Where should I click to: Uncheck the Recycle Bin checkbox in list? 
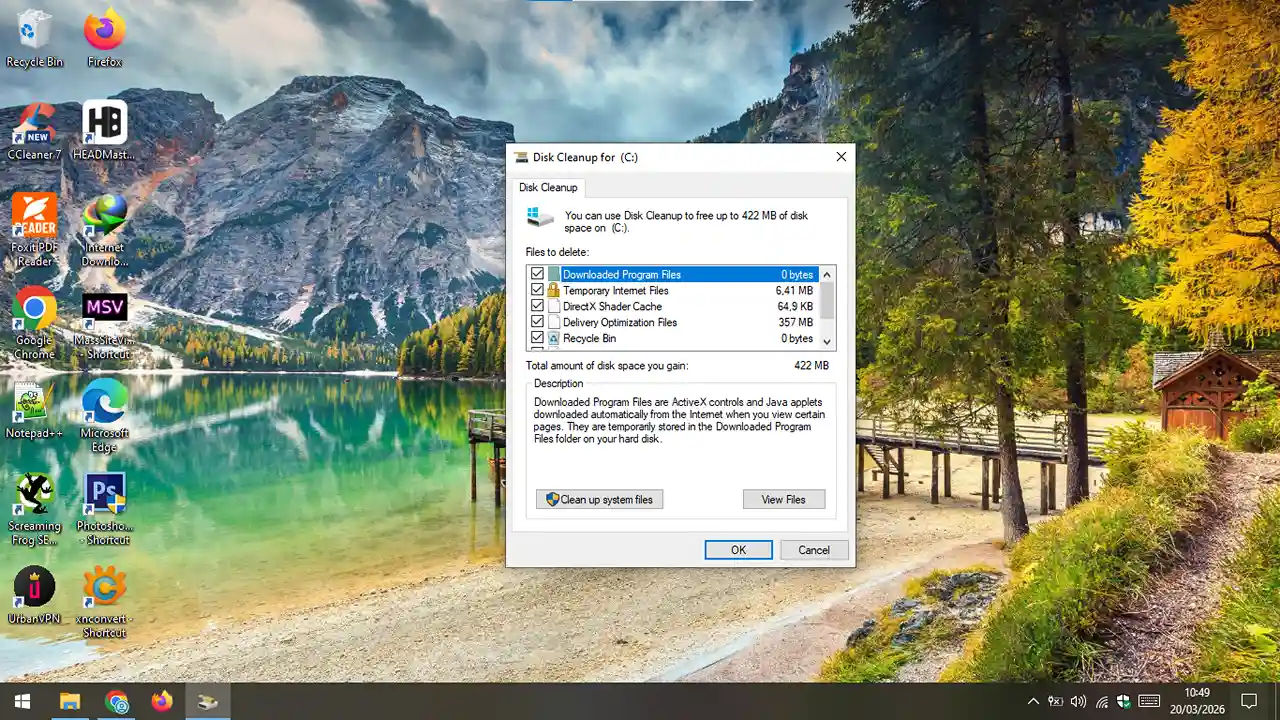click(x=537, y=338)
